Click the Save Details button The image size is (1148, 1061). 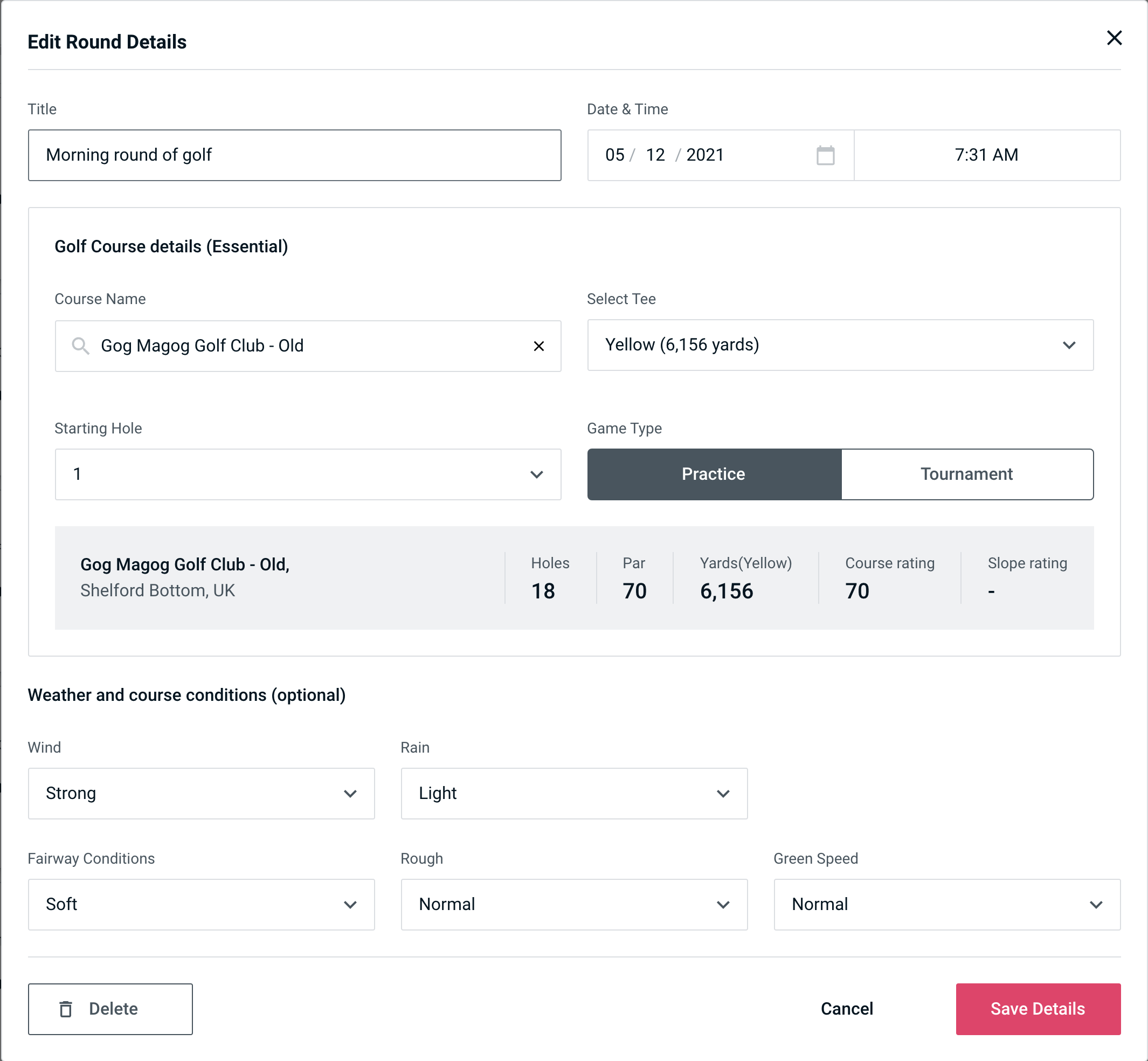click(x=1037, y=1009)
